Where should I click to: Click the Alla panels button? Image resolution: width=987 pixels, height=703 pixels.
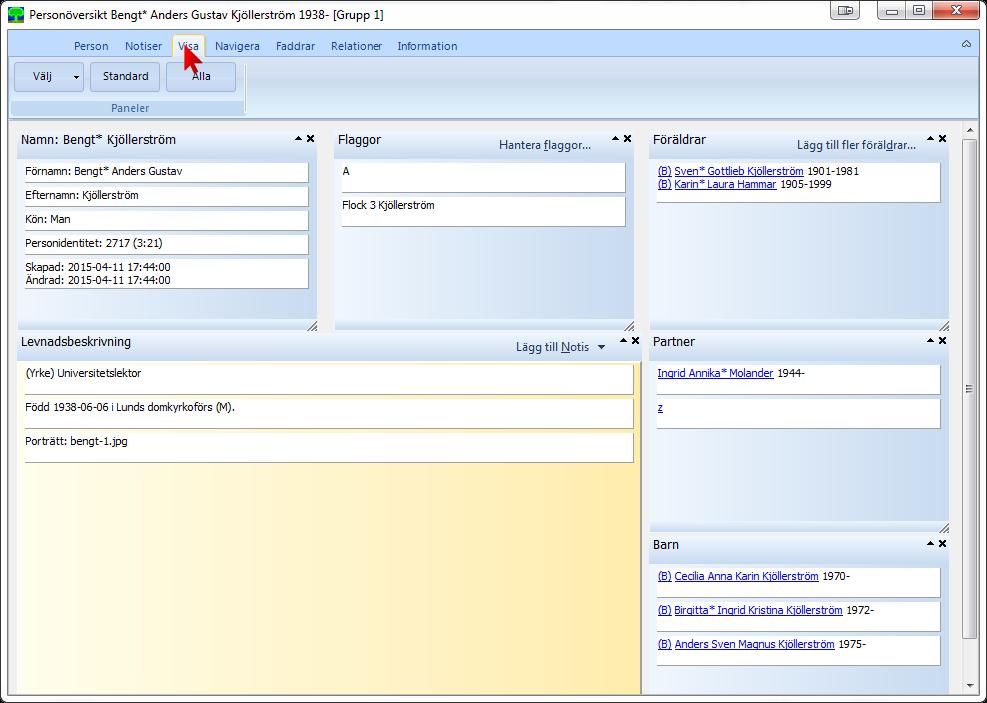coord(201,77)
